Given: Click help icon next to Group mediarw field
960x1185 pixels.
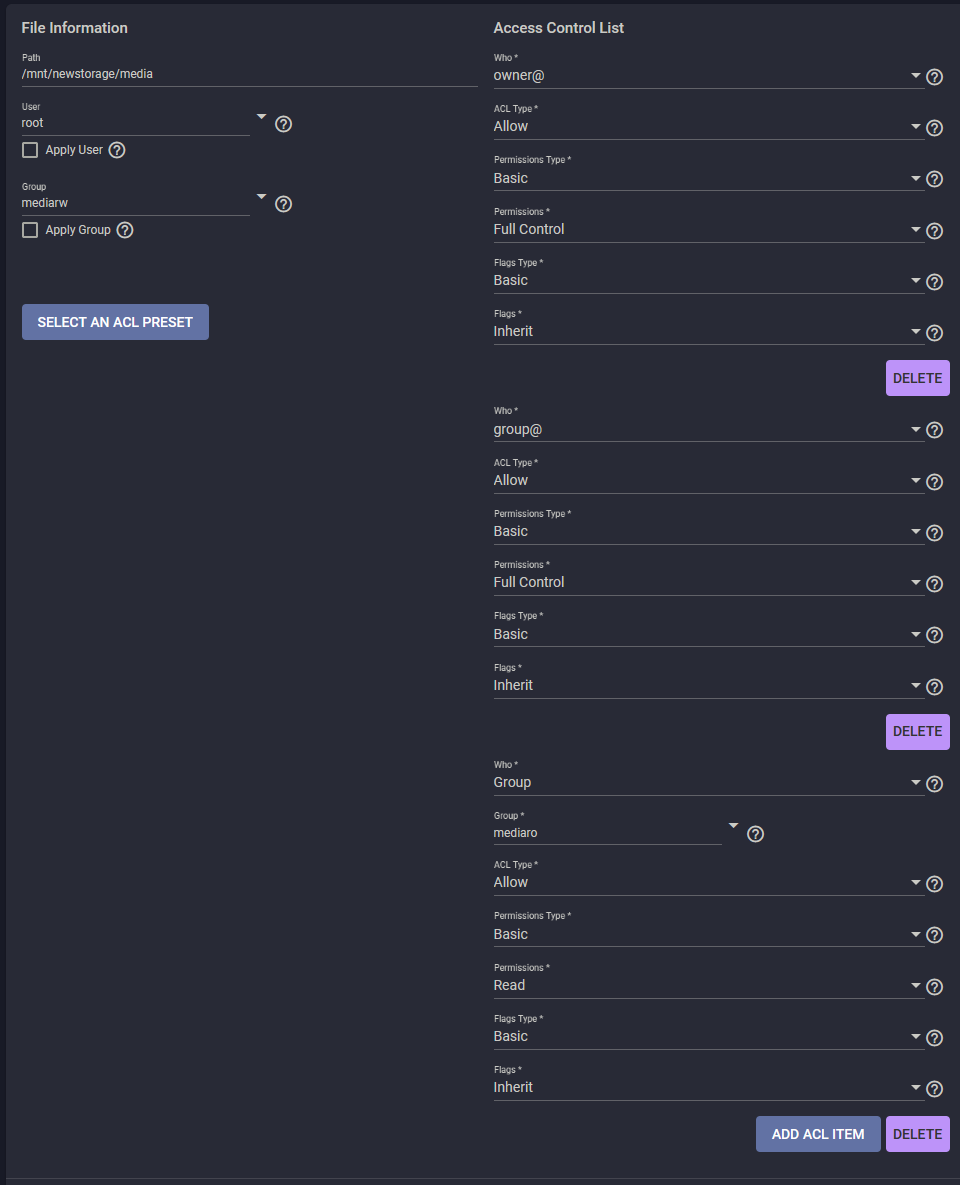Looking at the screenshot, I should (283, 204).
